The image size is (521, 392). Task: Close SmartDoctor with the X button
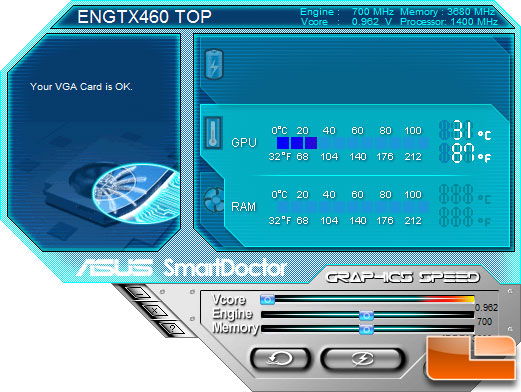click(155, 311)
